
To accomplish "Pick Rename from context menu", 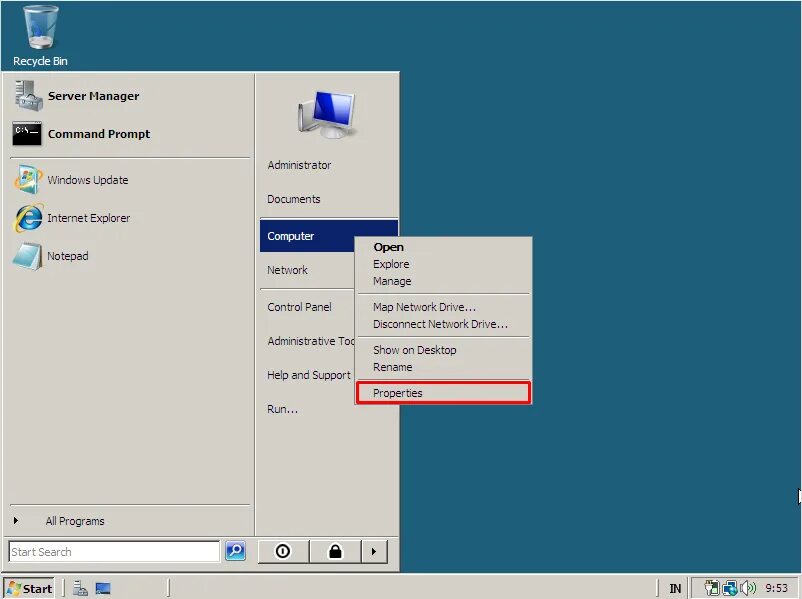I will click(x=393, y=367).
